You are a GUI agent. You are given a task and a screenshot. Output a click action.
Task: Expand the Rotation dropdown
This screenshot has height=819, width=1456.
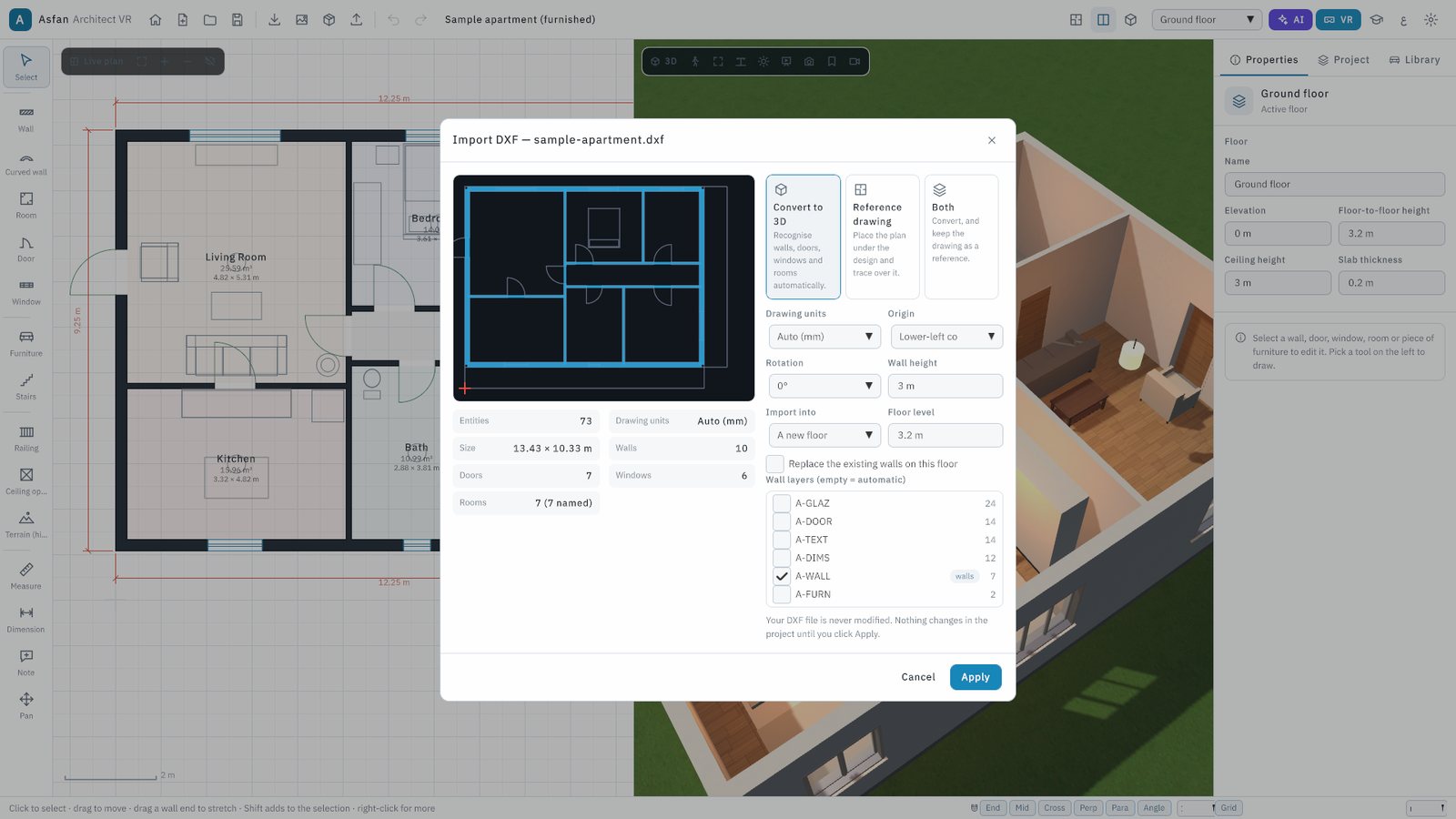point(824,386)
